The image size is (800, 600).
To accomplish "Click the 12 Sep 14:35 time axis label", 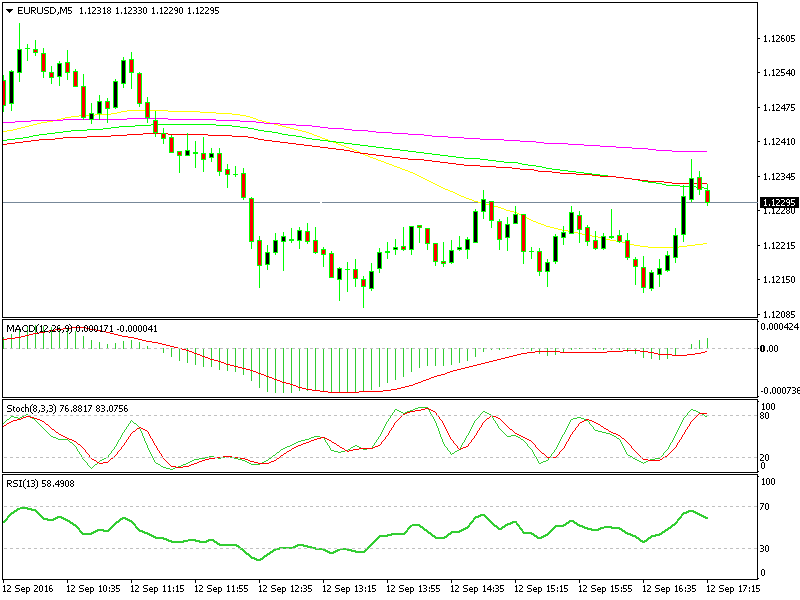I will pyautogui.click(x=478, y=589).
